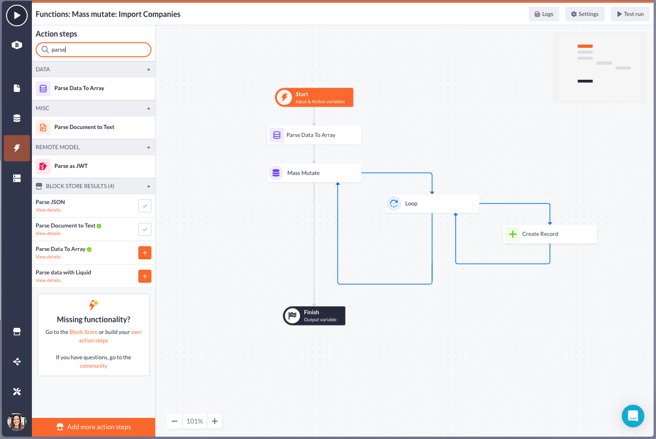The width and height of the screenshot is (656, 439).
Task: Open the Logs tab
Action: point(544,14)
